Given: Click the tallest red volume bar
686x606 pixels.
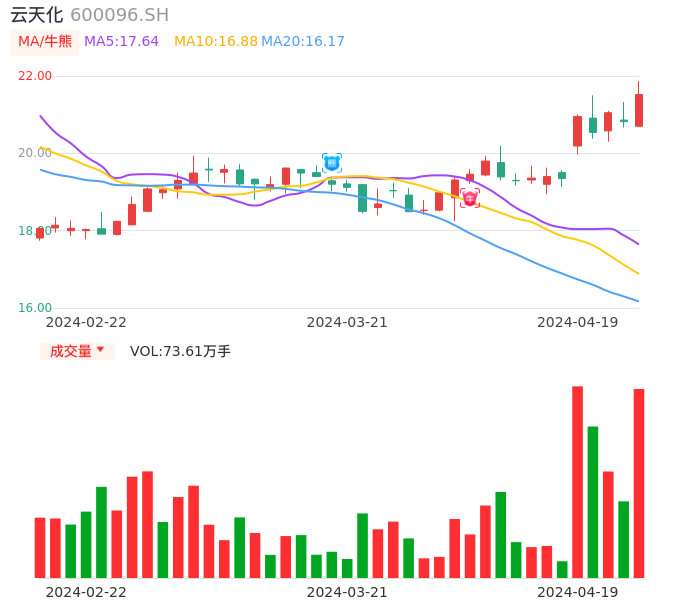Looking at the screenshot, I should [x=578, y=482].
